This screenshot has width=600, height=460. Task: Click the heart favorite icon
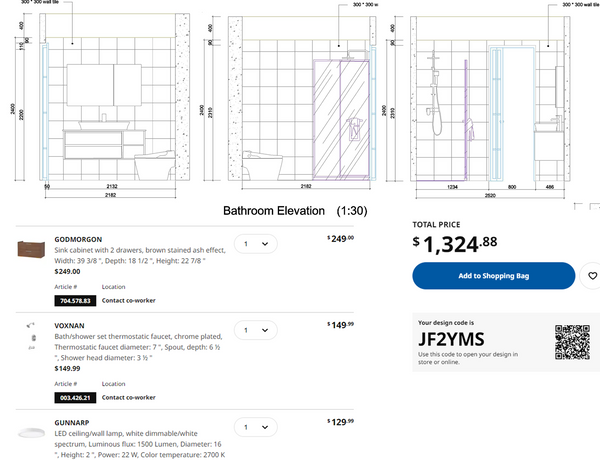(592, 276)
